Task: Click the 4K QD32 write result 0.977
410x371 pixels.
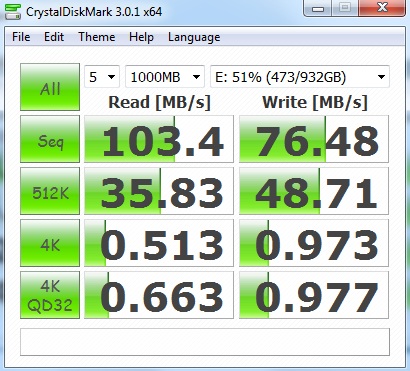Action: (x=314, y=295)
